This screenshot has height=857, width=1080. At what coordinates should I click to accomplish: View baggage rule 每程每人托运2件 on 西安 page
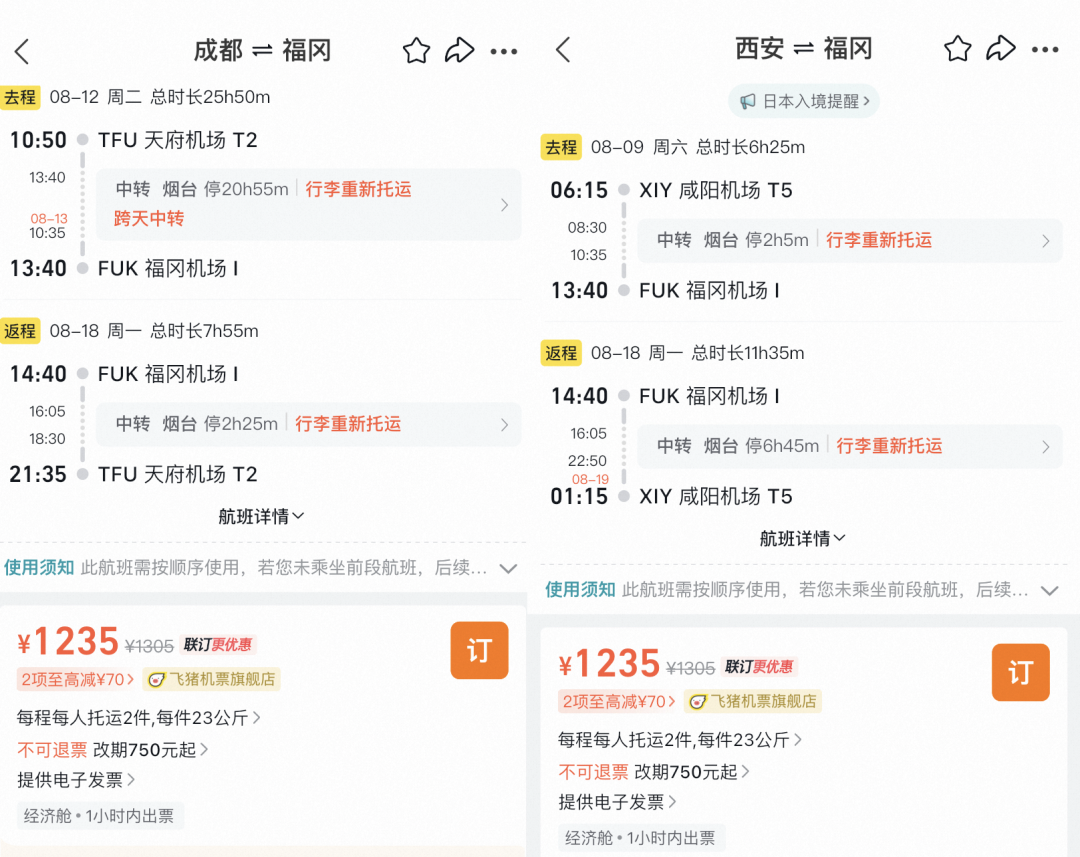(680, 740)
